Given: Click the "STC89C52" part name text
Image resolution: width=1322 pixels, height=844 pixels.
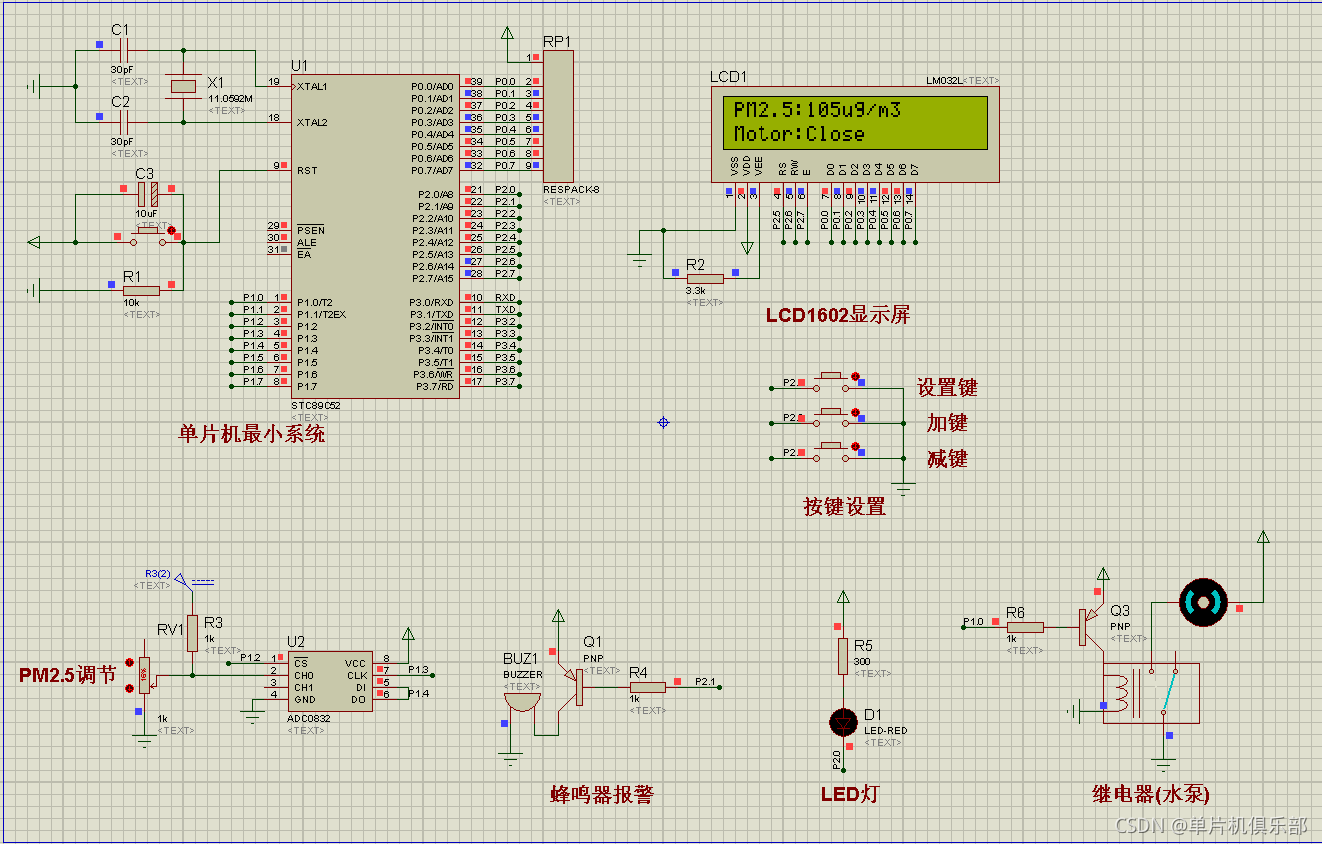Looking at the screenshot, I should point(316,406).
